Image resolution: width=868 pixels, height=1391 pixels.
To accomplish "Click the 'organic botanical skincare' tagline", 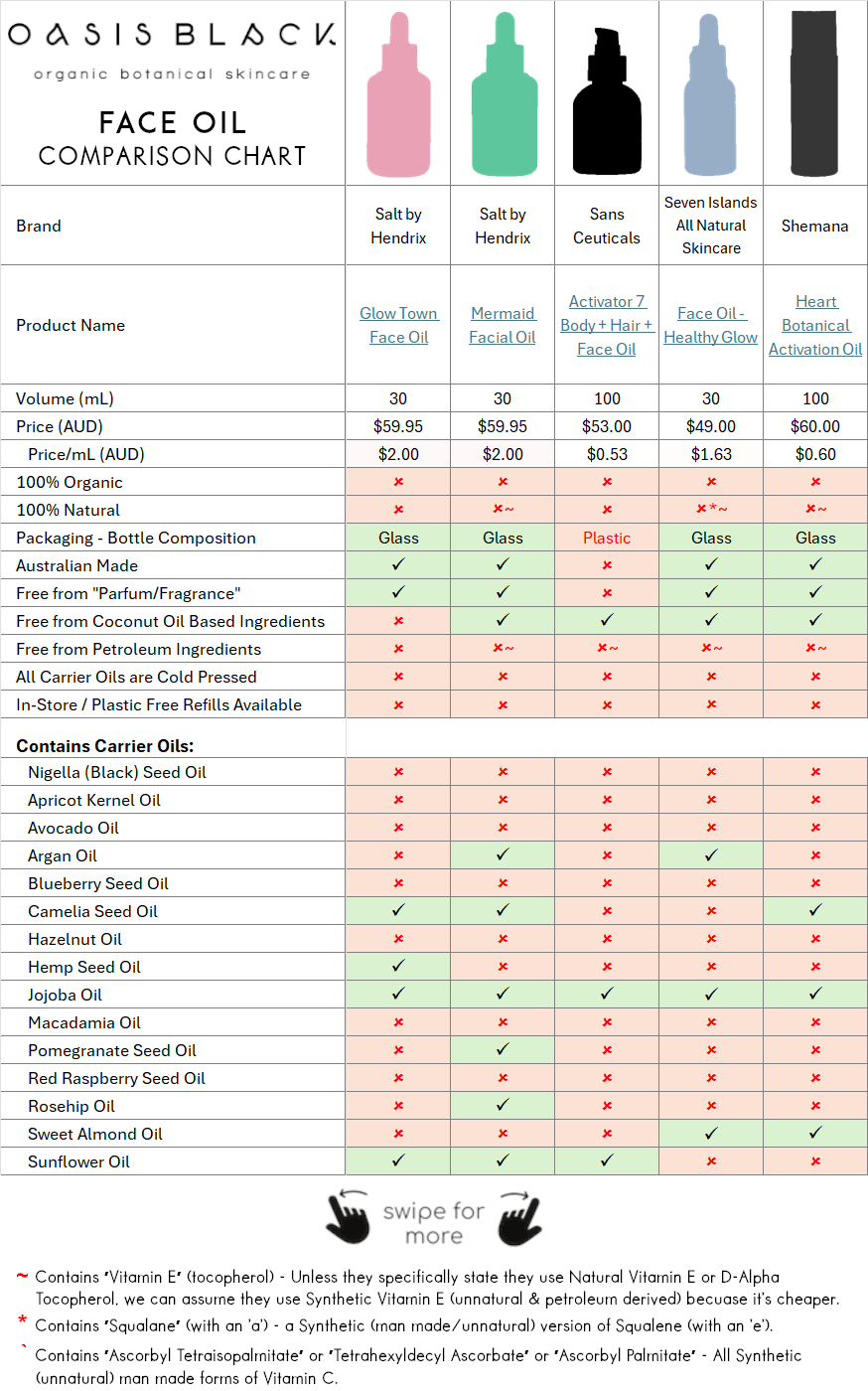I will [x=172, y=74].
